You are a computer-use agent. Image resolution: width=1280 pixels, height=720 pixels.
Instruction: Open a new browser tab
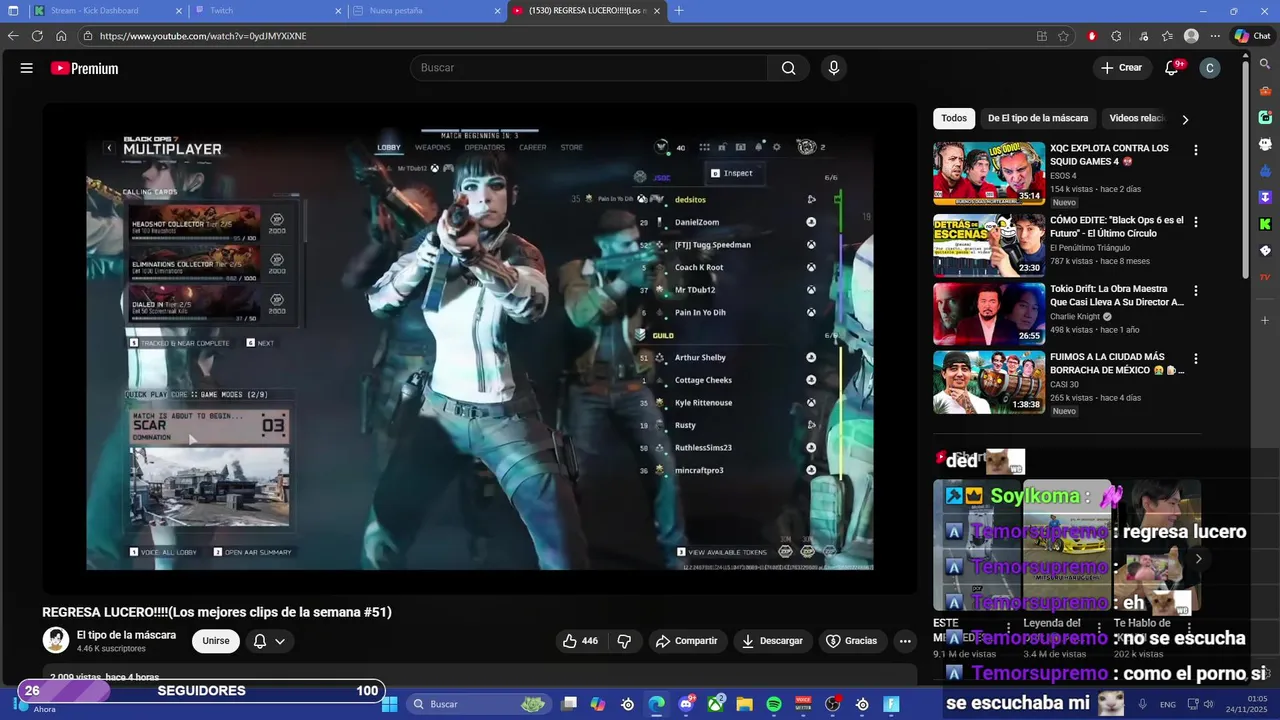679,10
